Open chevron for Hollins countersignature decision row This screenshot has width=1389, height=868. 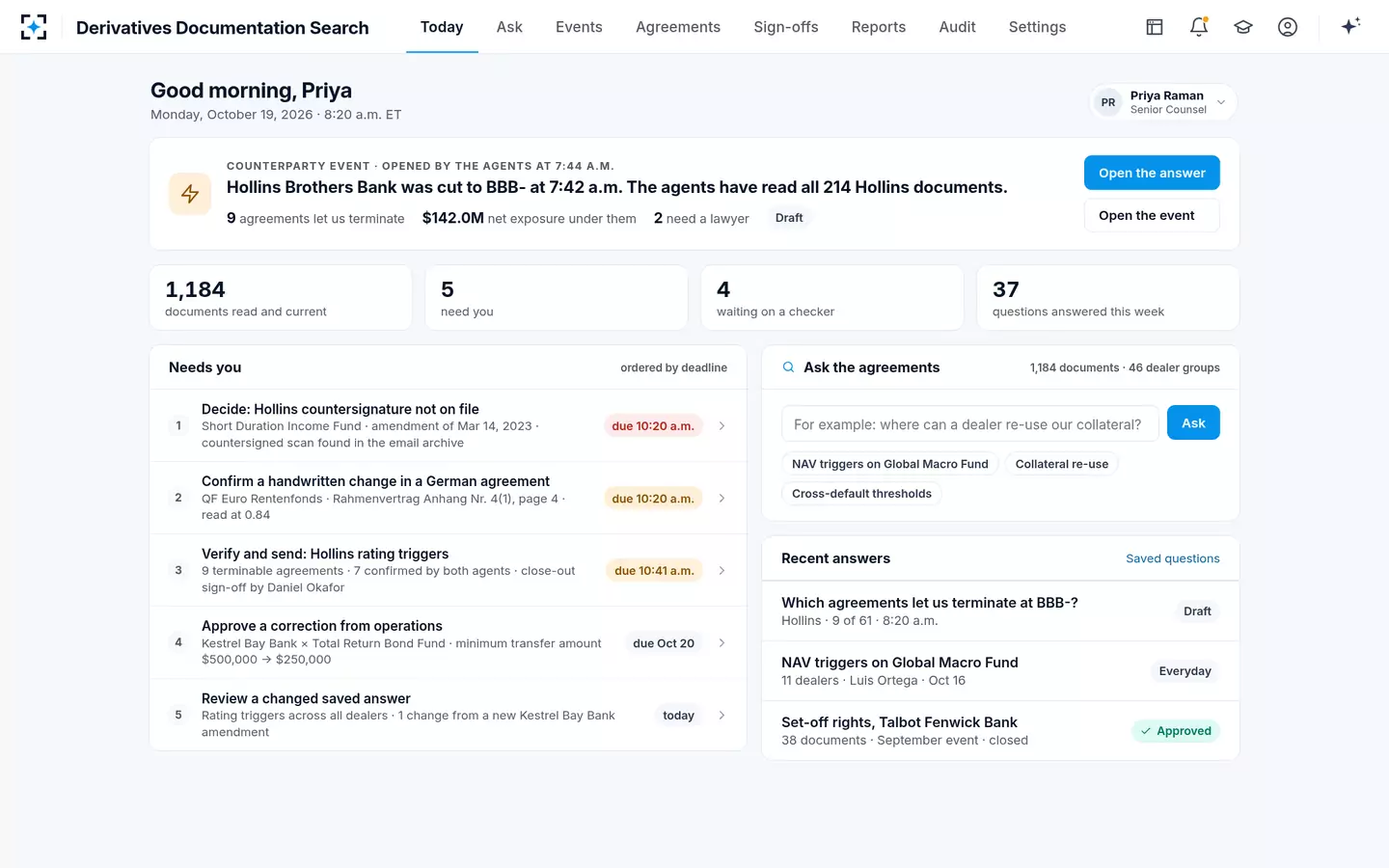722,426
